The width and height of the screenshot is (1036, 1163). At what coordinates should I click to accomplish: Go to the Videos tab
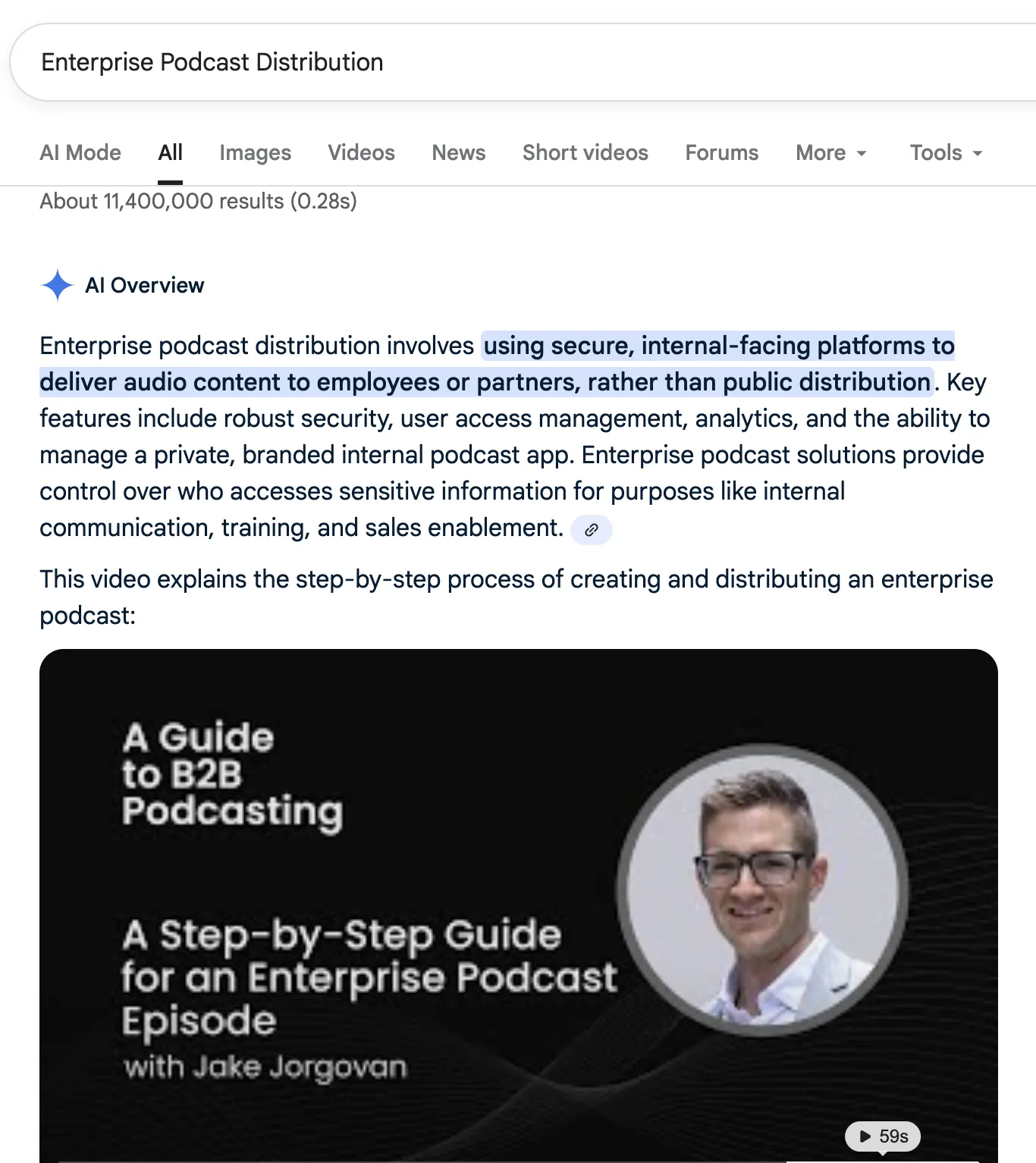pyautogui.click(x=361, y=152)
